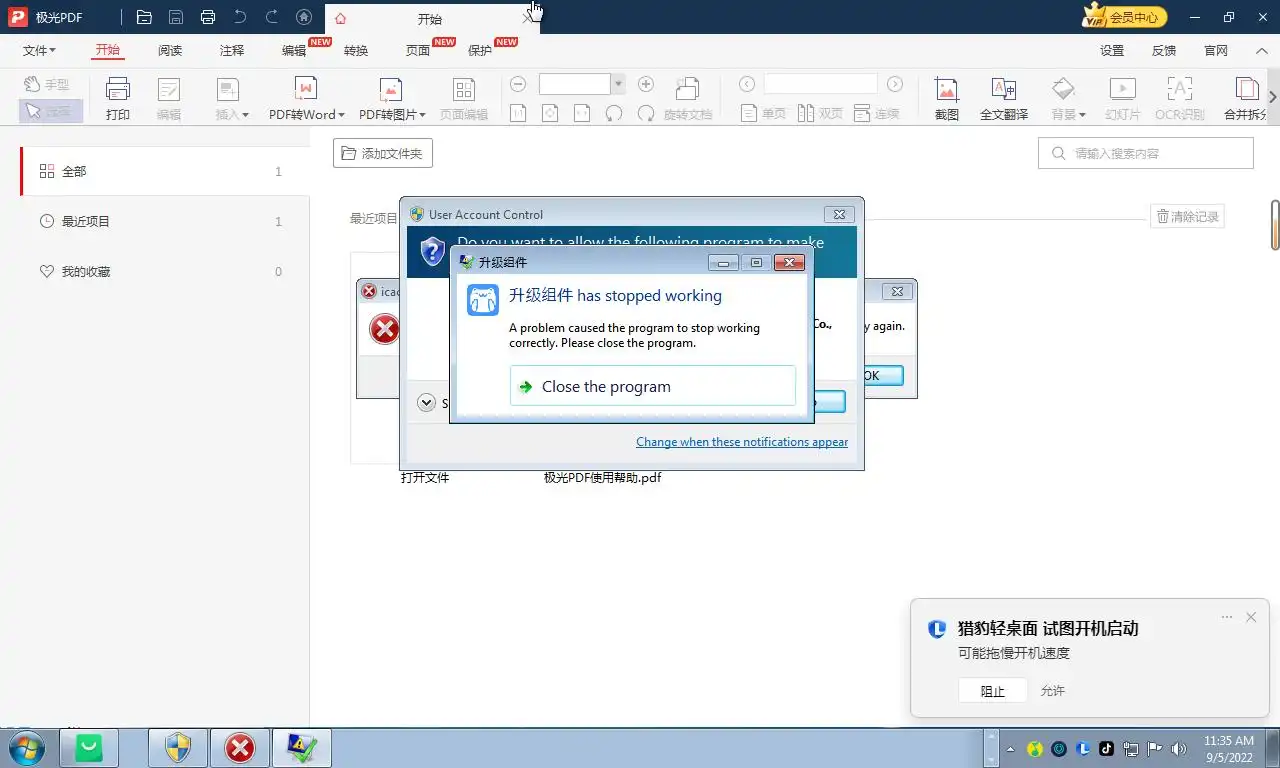Image resolution: width=1280 pixels, height=768 pixels.
Task: Switch to 单页 single page view
Action: [763, 114]
